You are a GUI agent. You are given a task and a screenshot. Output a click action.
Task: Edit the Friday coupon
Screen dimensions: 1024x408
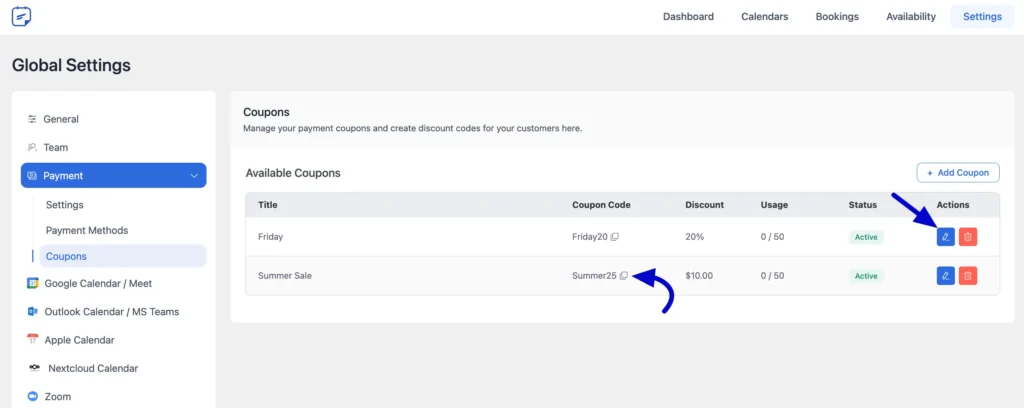[x=946, y=237]
